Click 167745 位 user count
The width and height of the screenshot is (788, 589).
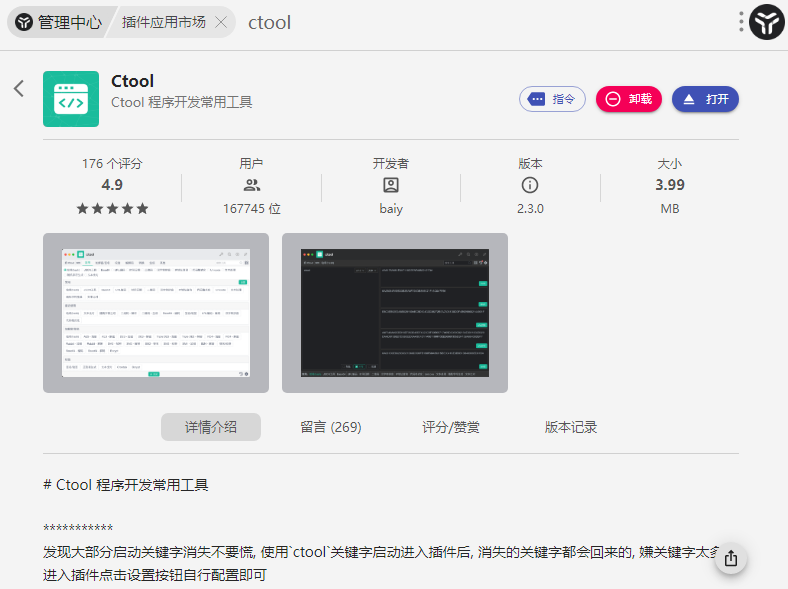(x=252, y=209)
